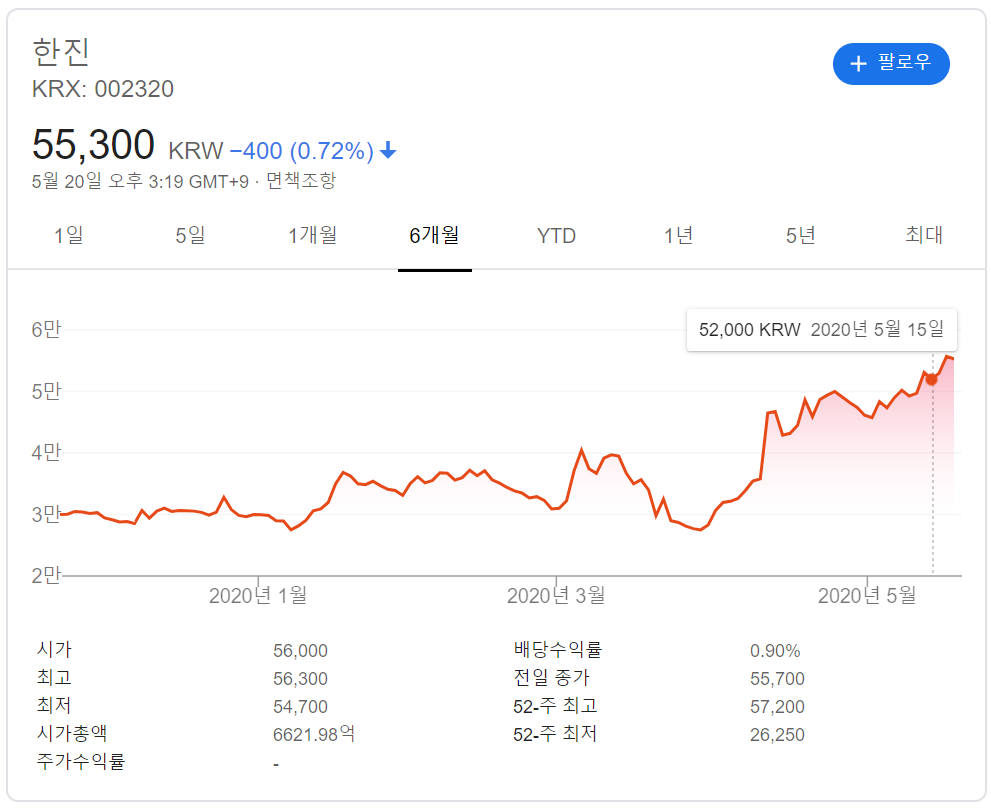This screenshot has width=991, height=808.
Task: Switch to the 5년 chart tab
Action: [x=800, y=236]
